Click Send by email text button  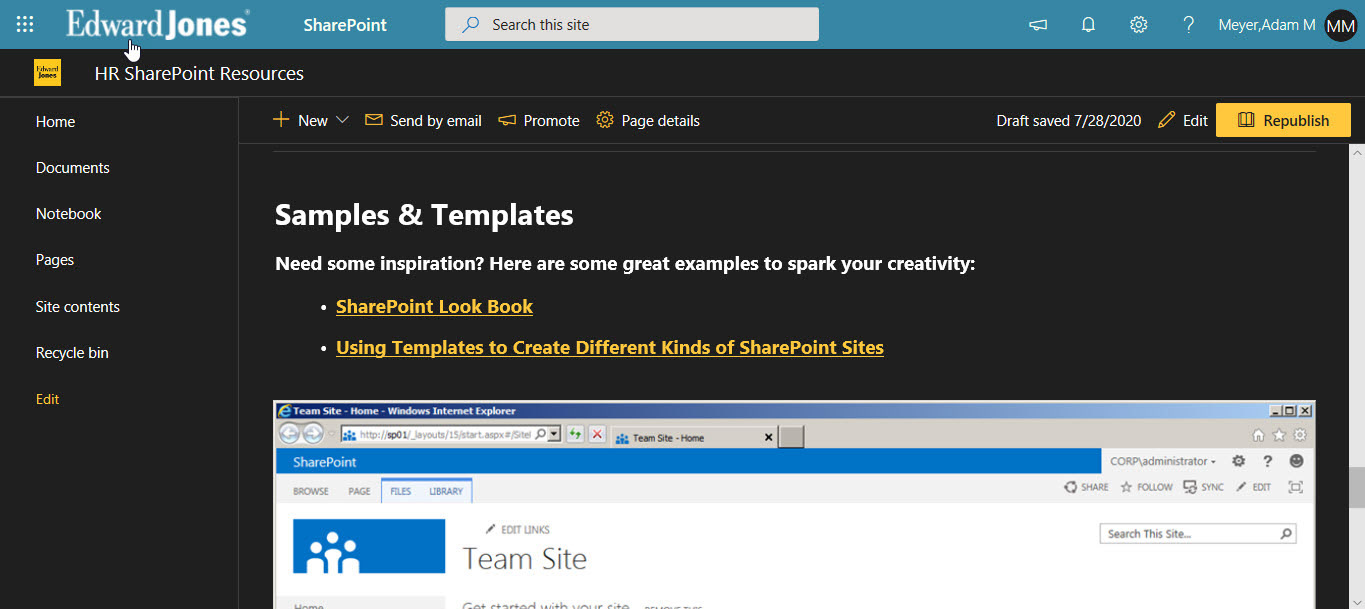[436, 120]
